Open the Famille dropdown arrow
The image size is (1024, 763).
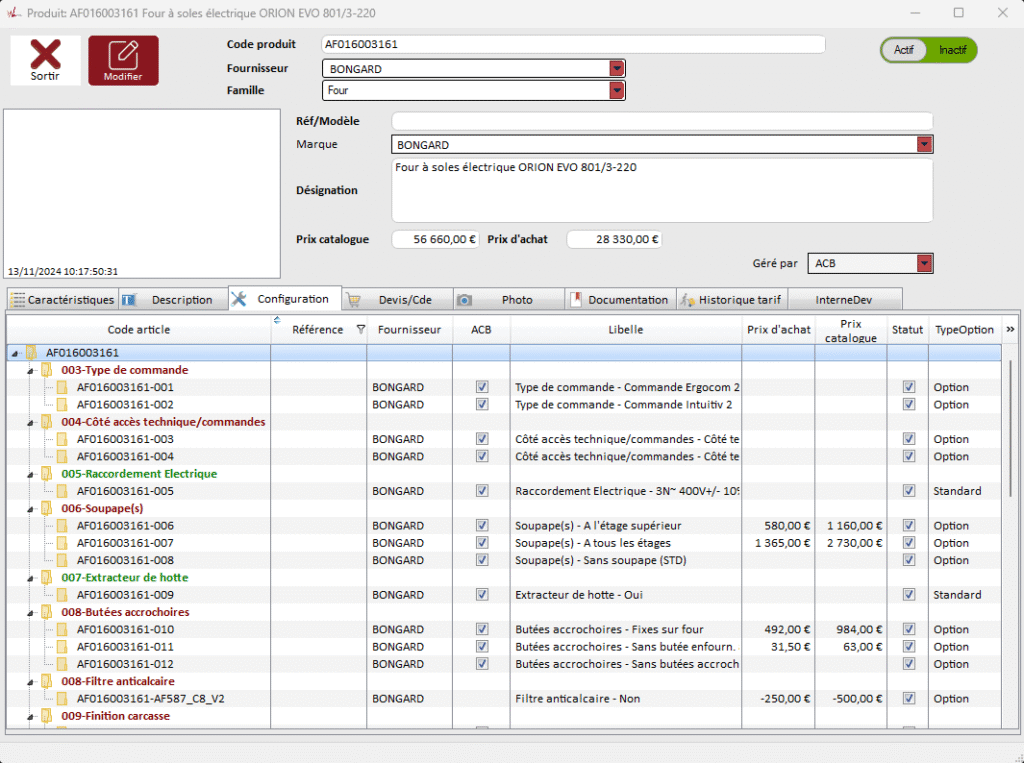click(x=617, y=90)
